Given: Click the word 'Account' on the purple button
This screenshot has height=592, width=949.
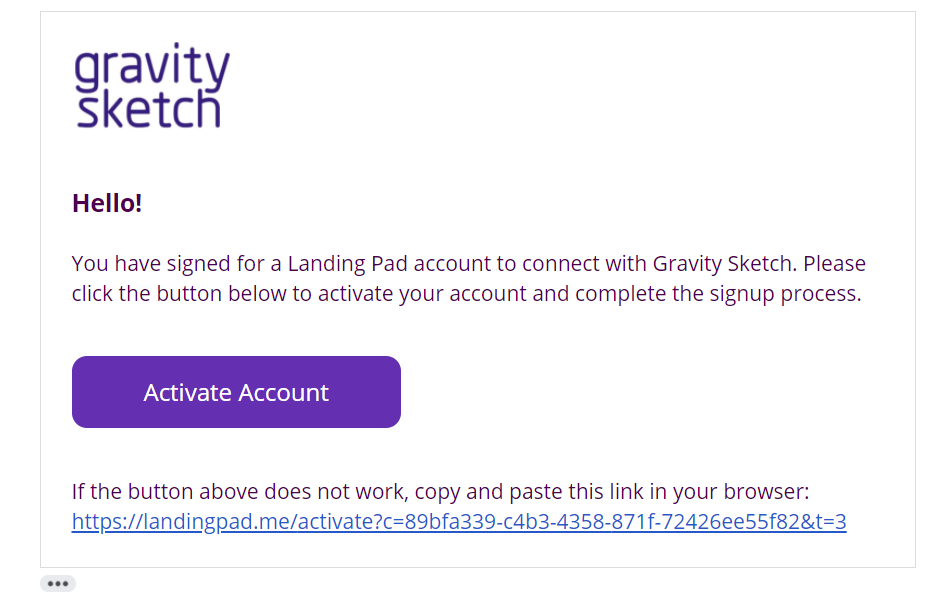Looking at the screenshot, I should (x=283, y=393).
